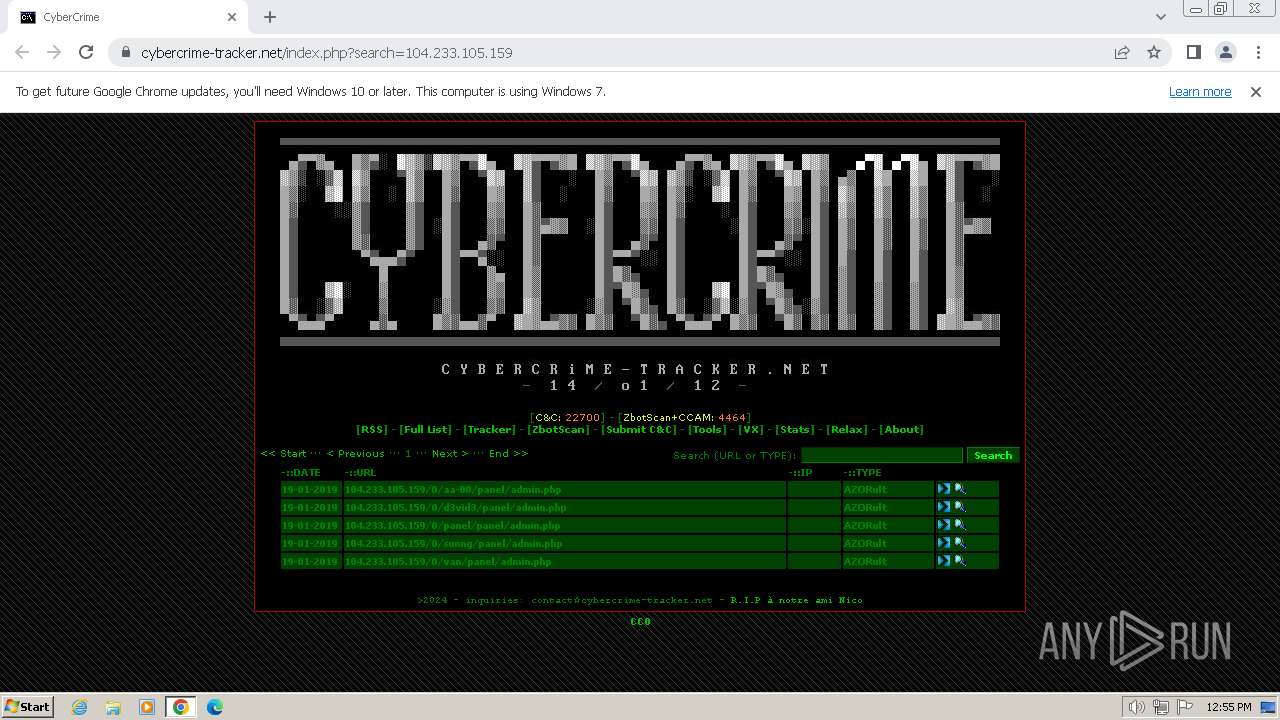Open the [Stats] menu link
This screenshot has width=1280, height=720.
point(795,429)
